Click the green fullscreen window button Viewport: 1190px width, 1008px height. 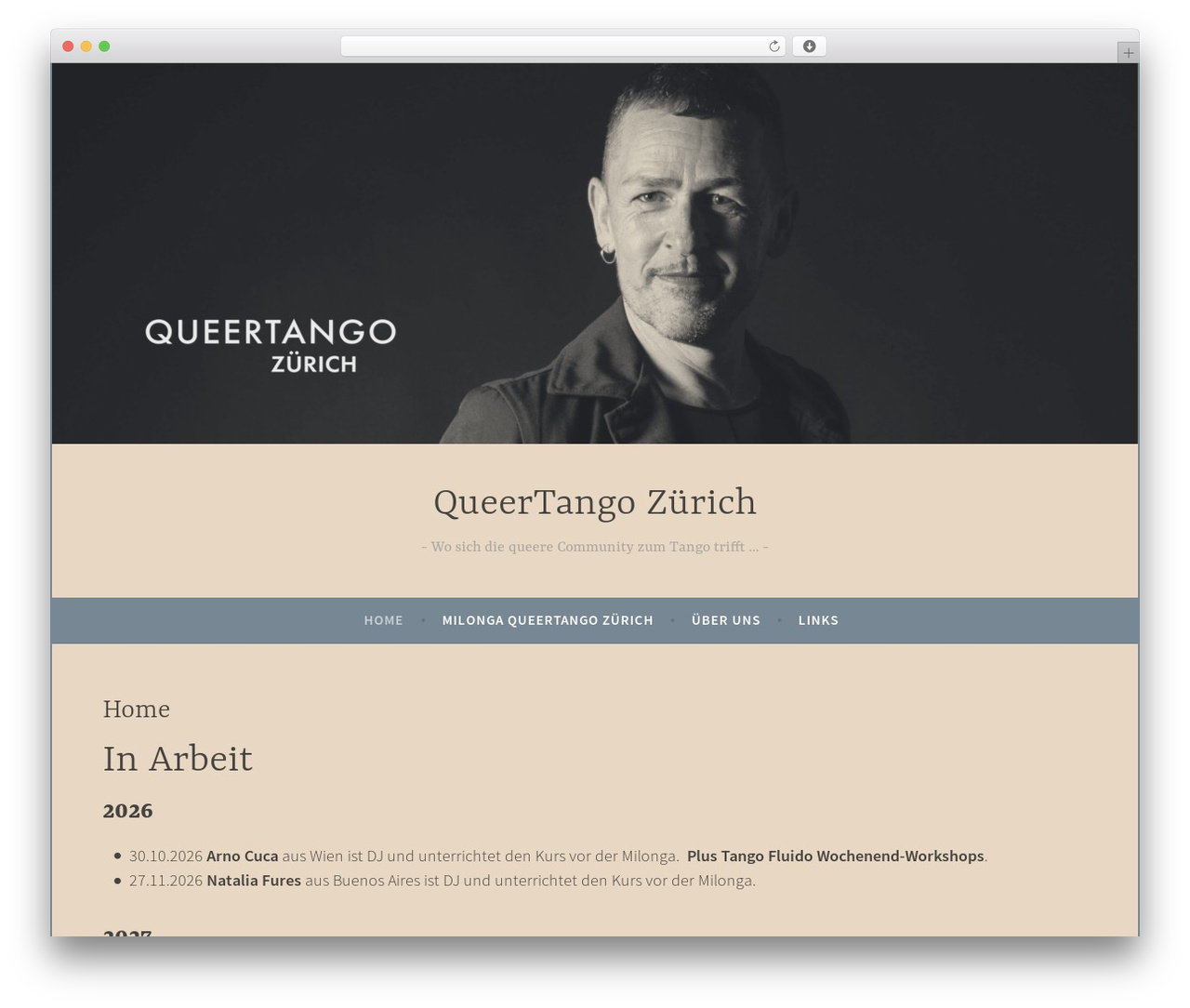click(104, 46)
